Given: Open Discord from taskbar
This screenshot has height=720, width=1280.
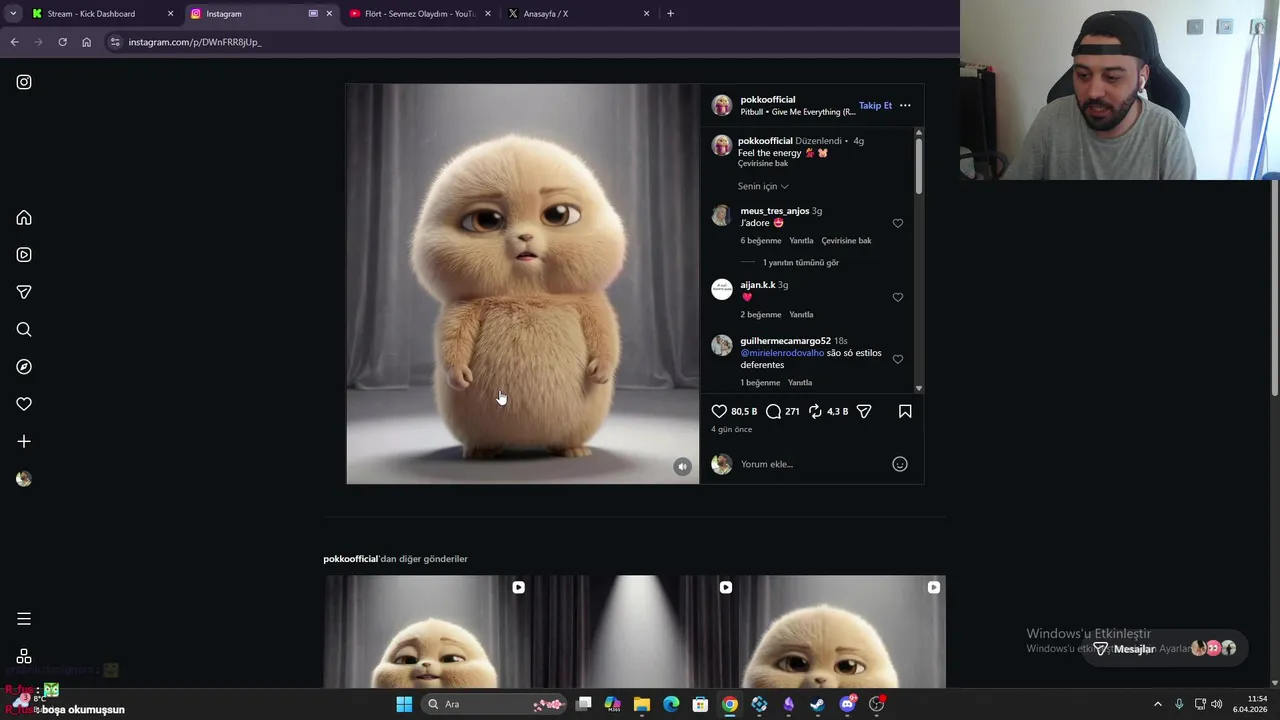Looking at the screenshot, I should coord(847,704).
